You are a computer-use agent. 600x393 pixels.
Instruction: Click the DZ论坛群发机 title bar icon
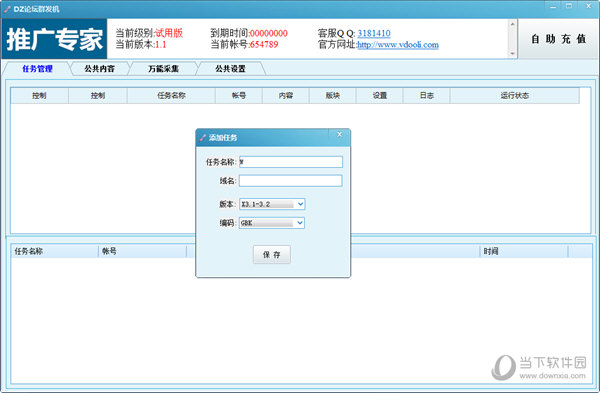(7, 9)
